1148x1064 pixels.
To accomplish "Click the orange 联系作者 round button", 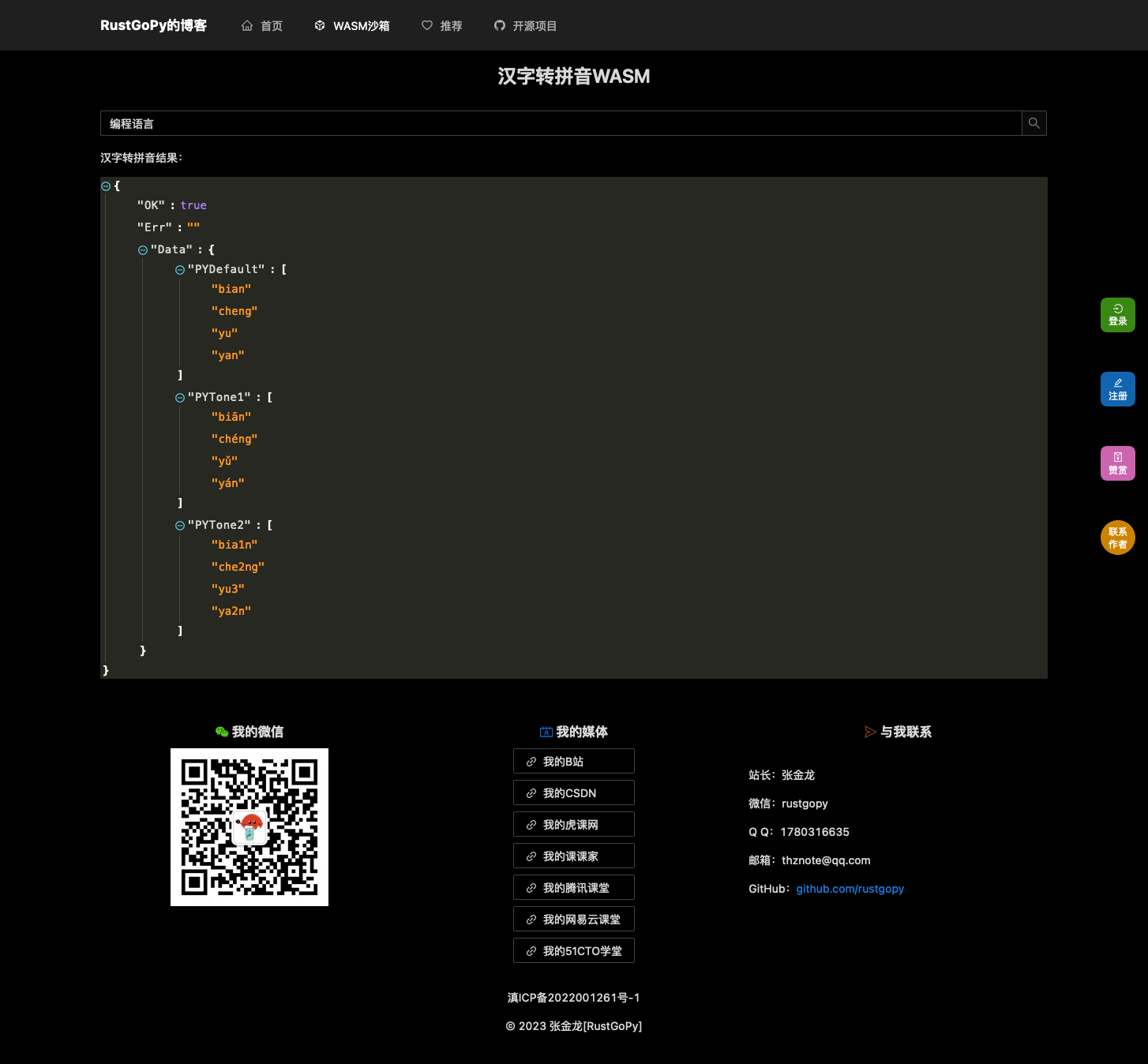I will pyautogui.click(x=1118, y=538).
